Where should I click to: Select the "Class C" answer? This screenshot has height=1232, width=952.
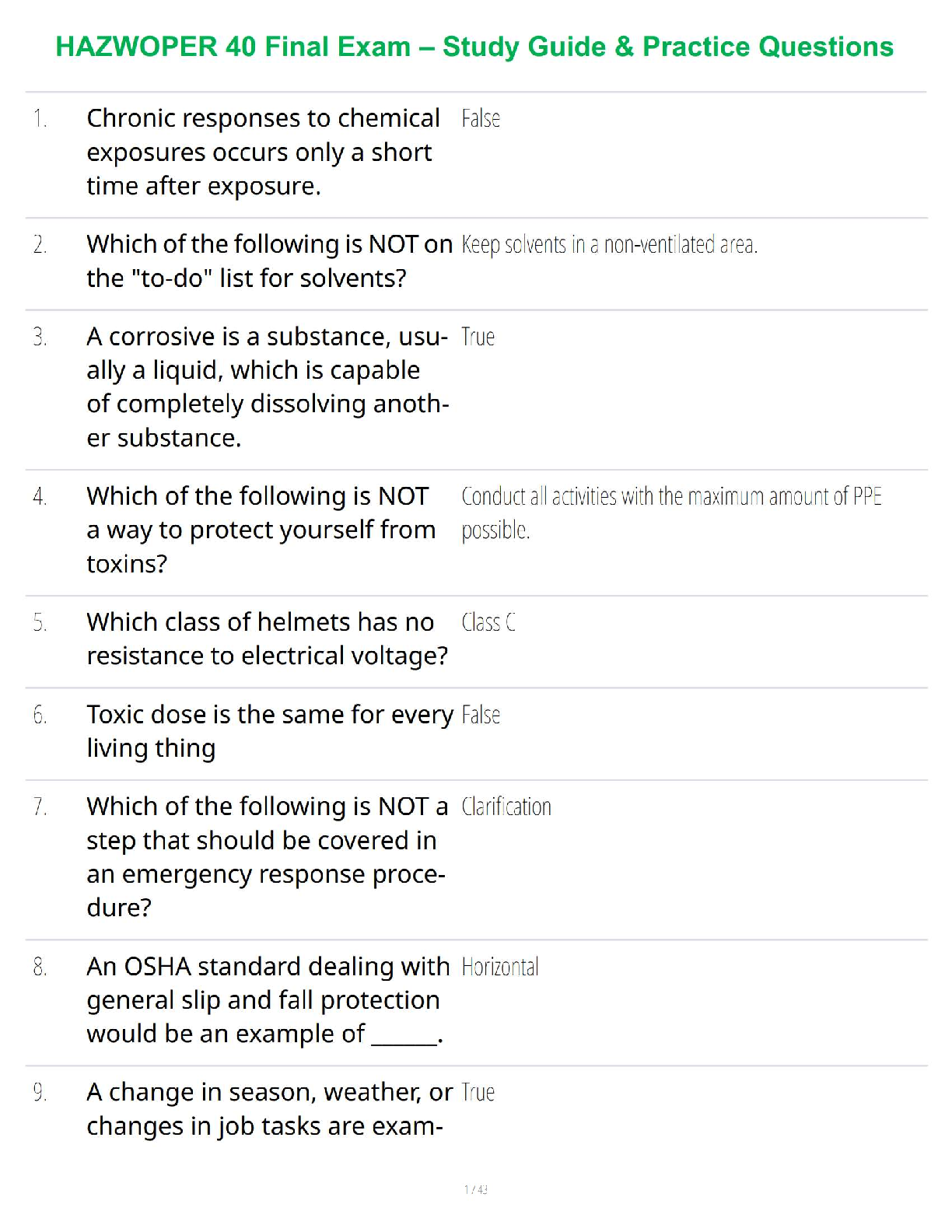pyautogui.click(x=488, y=623)
